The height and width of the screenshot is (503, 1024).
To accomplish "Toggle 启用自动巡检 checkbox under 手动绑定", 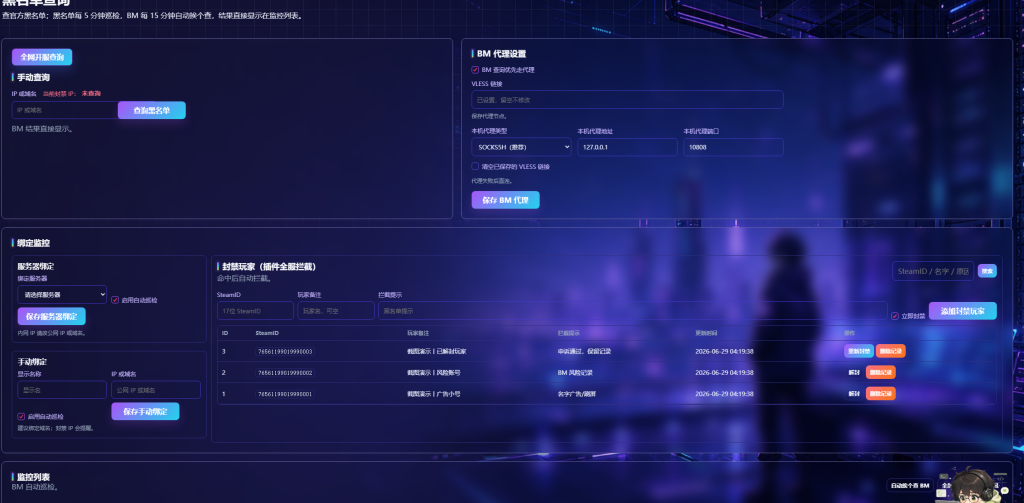I will click(x=22, y=416).
